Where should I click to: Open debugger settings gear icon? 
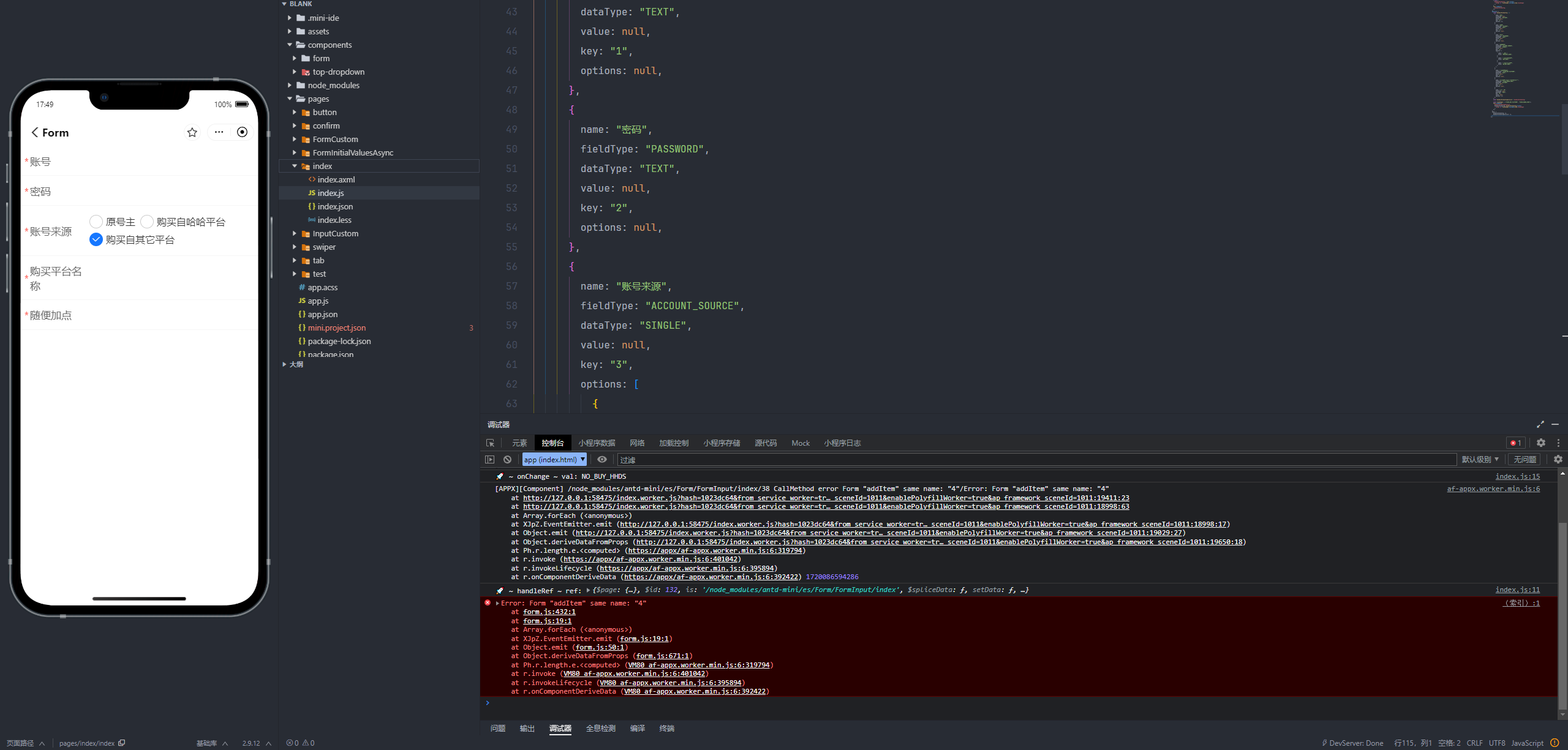(x=1541, y=443)
